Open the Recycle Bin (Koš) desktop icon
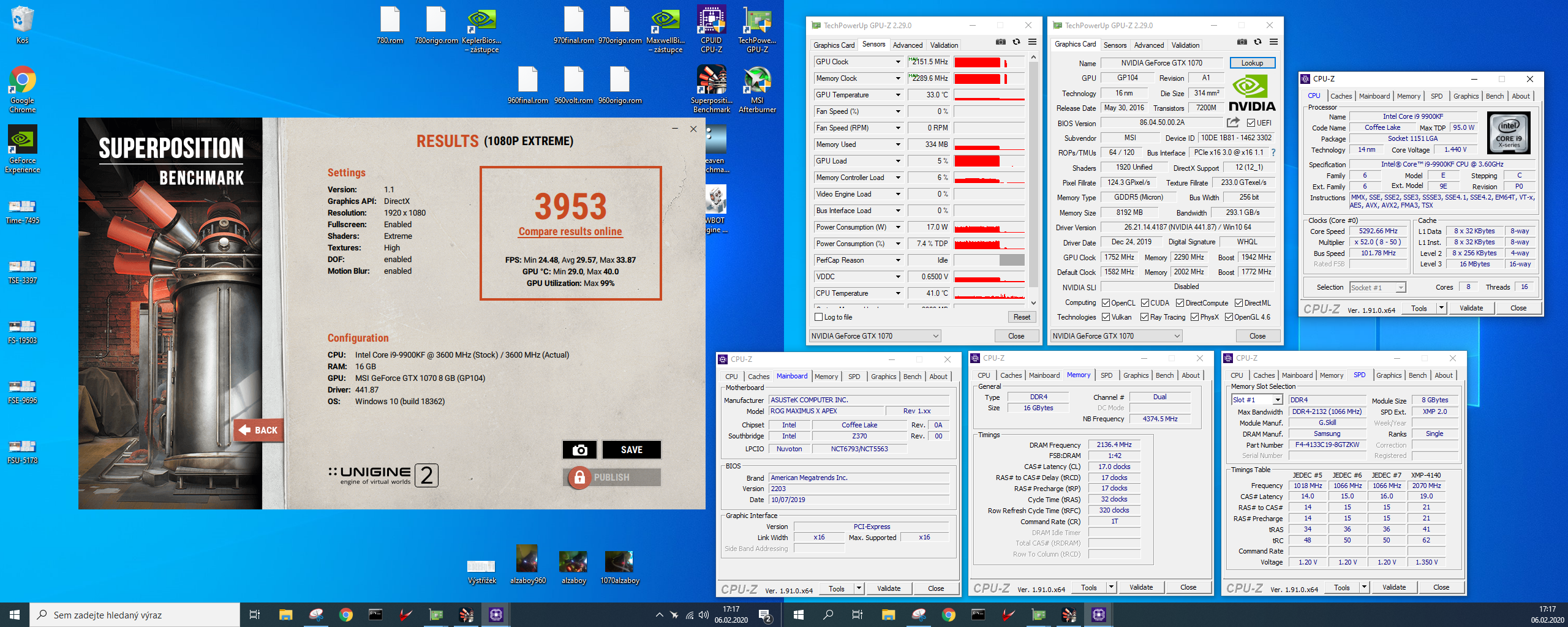 coord(23,25)
